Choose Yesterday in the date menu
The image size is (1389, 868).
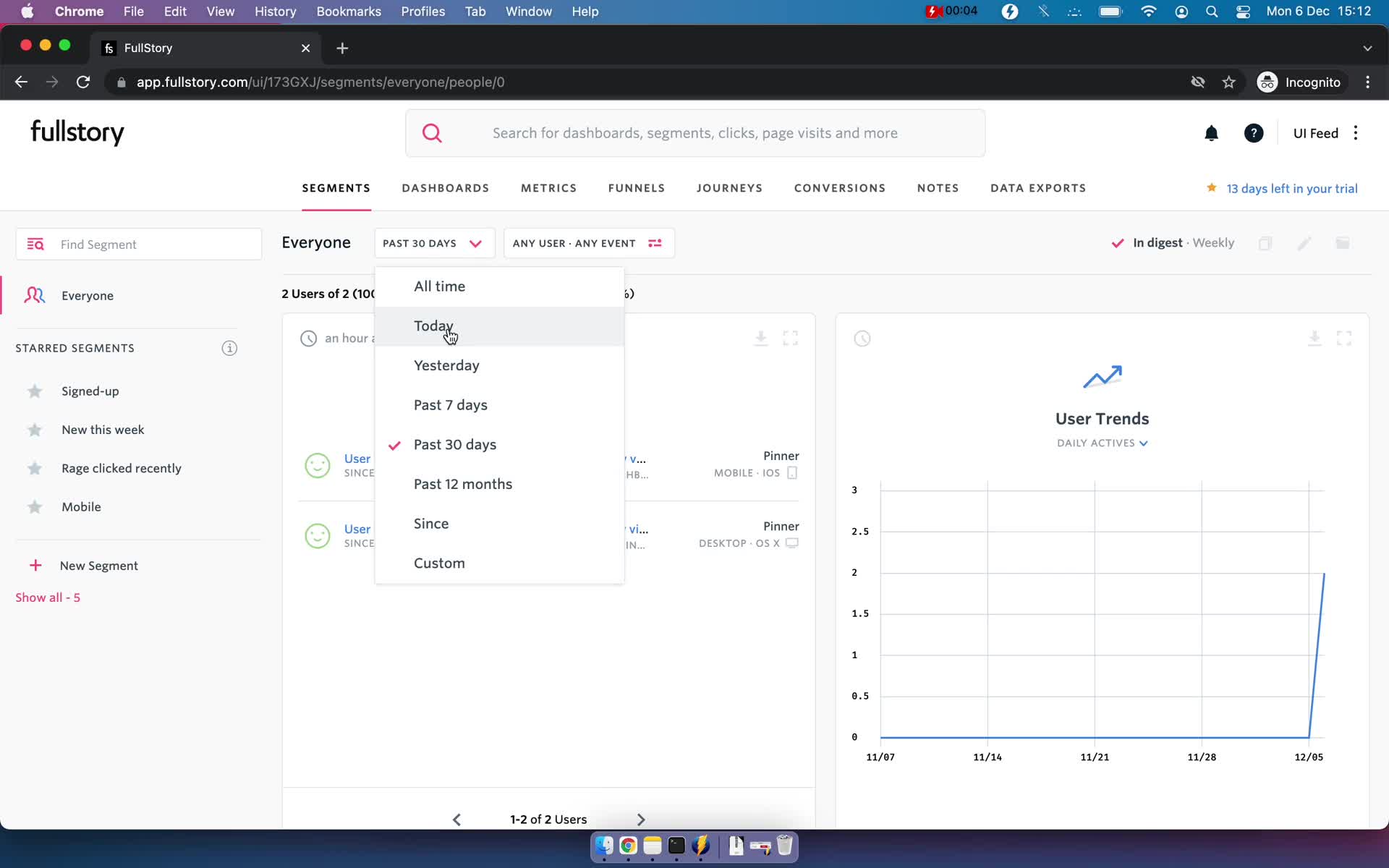tap(499, 366)
